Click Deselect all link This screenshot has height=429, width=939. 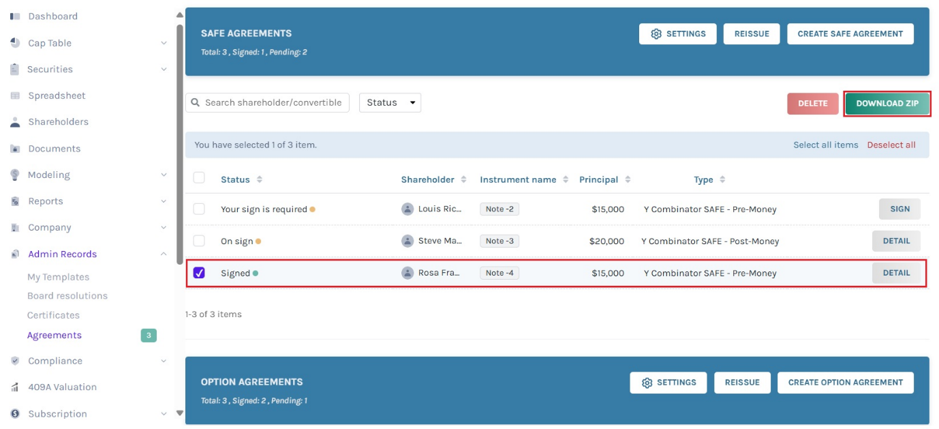pyautogui.click(x=891, y=145)
